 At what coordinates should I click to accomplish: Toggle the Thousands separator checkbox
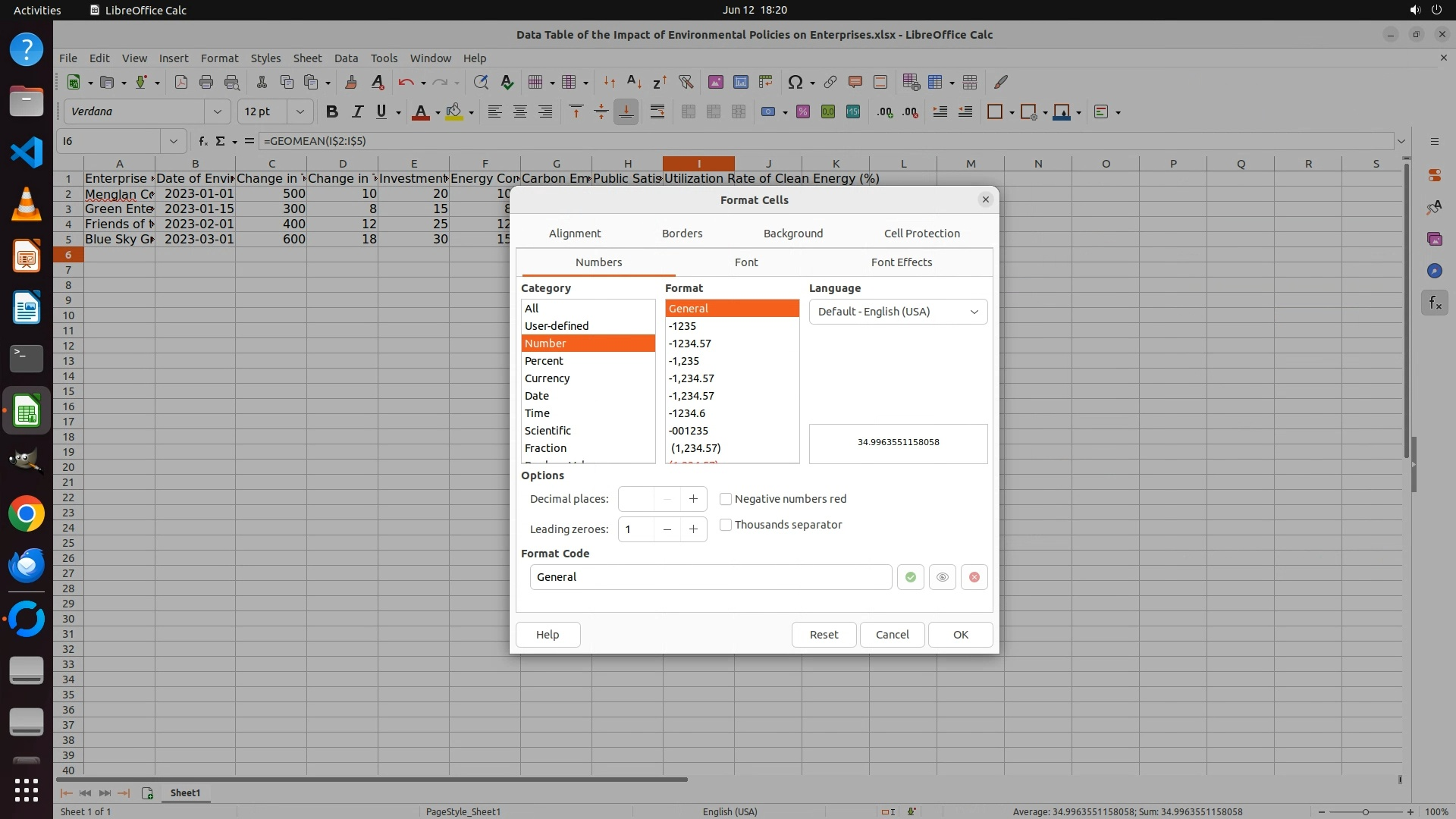(726, 525)
